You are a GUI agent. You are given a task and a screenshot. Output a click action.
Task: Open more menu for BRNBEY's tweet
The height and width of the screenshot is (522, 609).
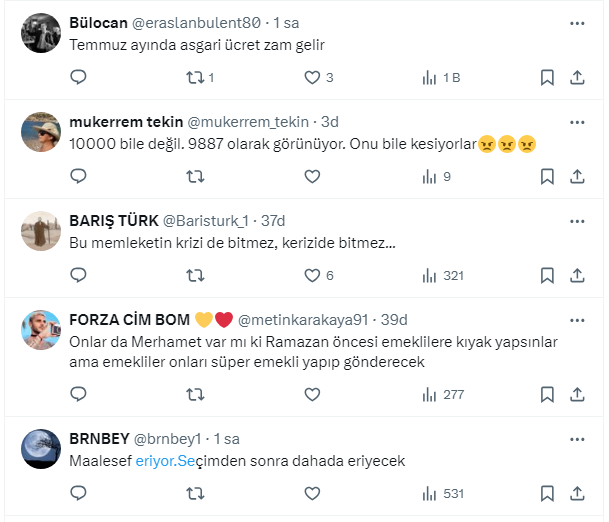coord(578,438)
